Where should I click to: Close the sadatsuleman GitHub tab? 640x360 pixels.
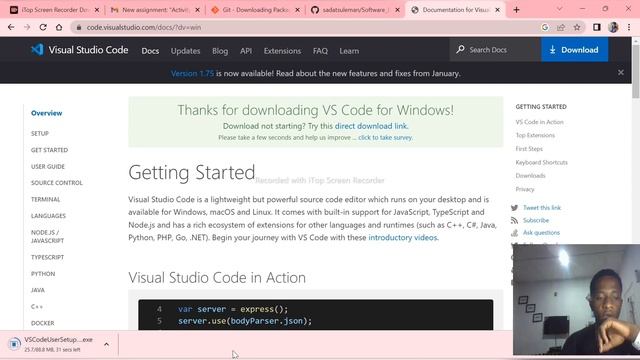(x=398, y=10)
